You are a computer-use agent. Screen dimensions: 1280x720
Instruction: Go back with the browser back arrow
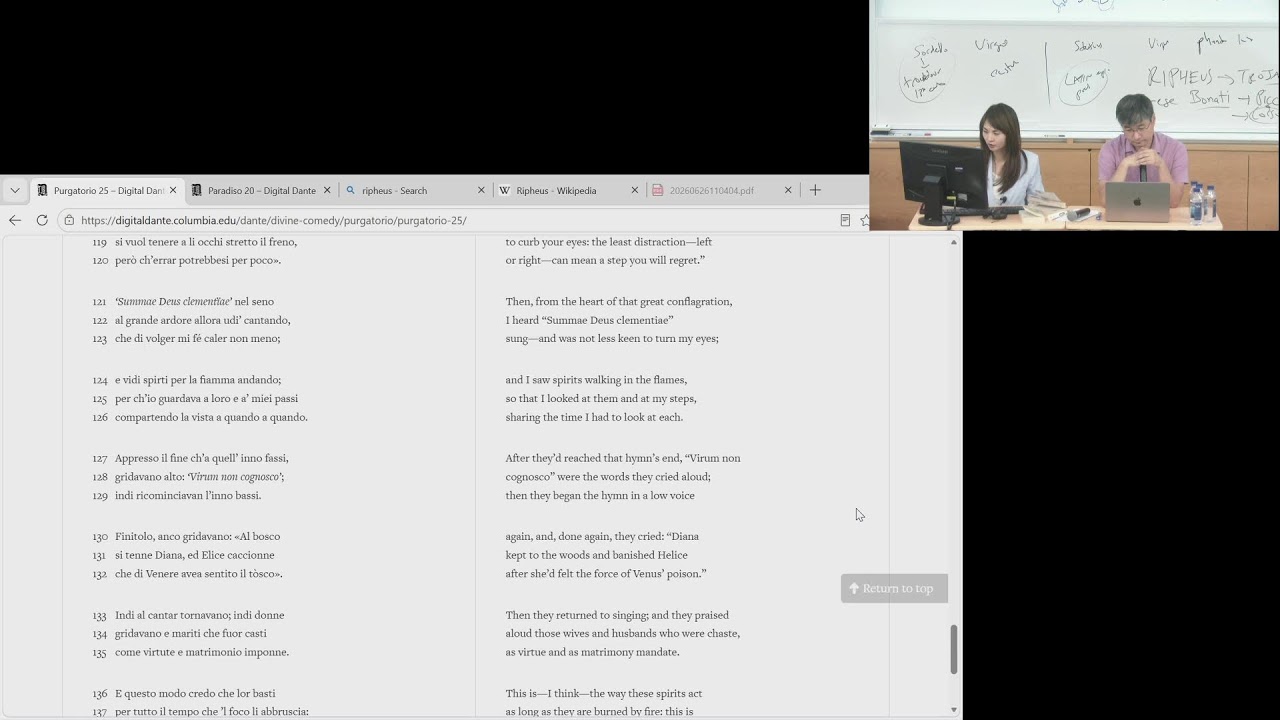[x=15, y=220]
